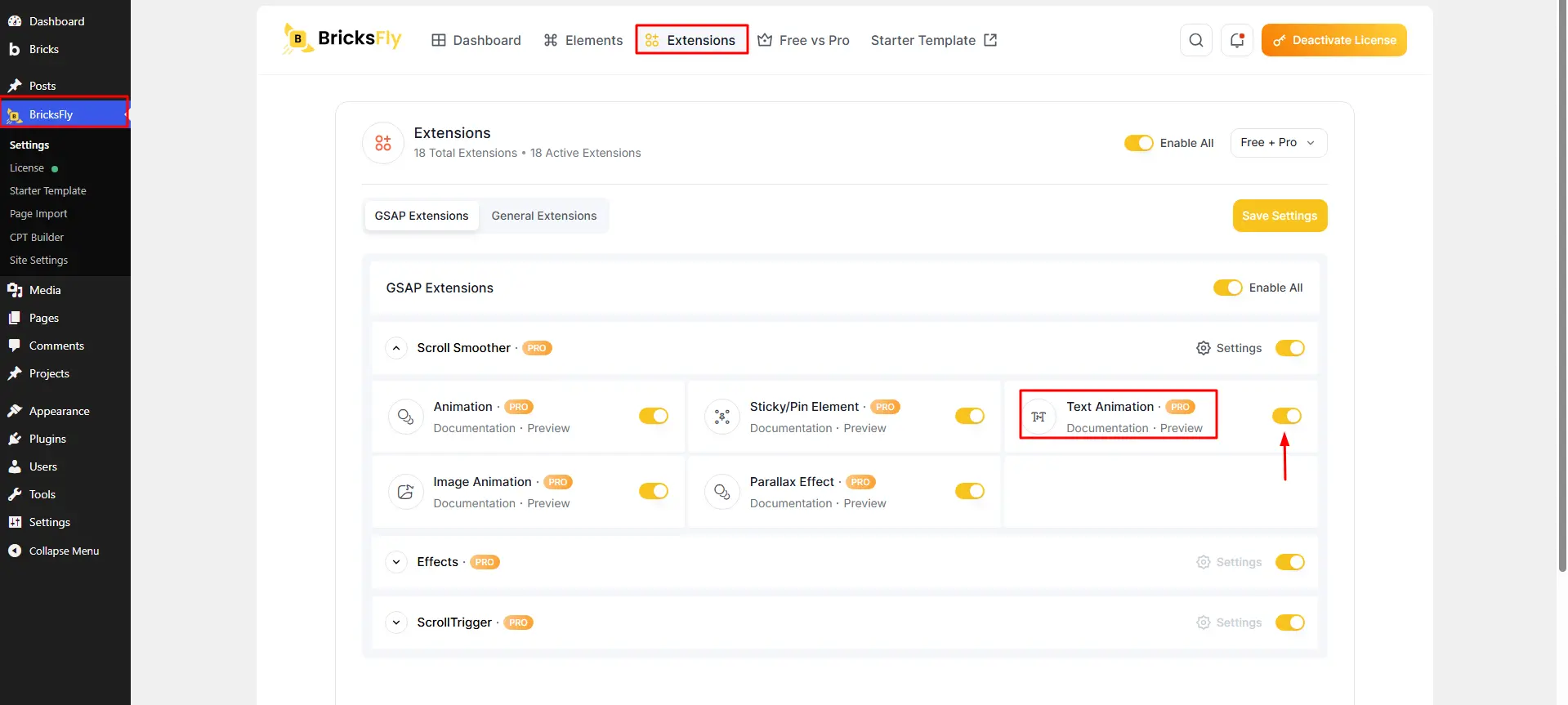This screenshot has width=1568, height=705.
Task: Open the notifications bell icon
Action: tap(1236, 40)
